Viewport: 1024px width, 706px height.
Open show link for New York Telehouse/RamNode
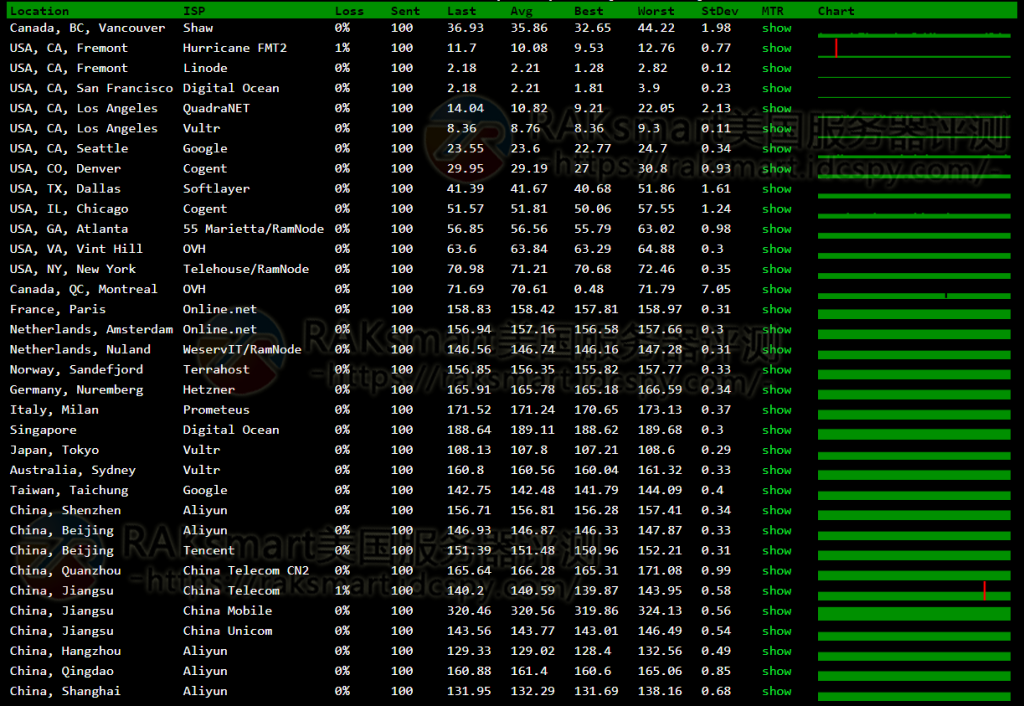[776, 269]
